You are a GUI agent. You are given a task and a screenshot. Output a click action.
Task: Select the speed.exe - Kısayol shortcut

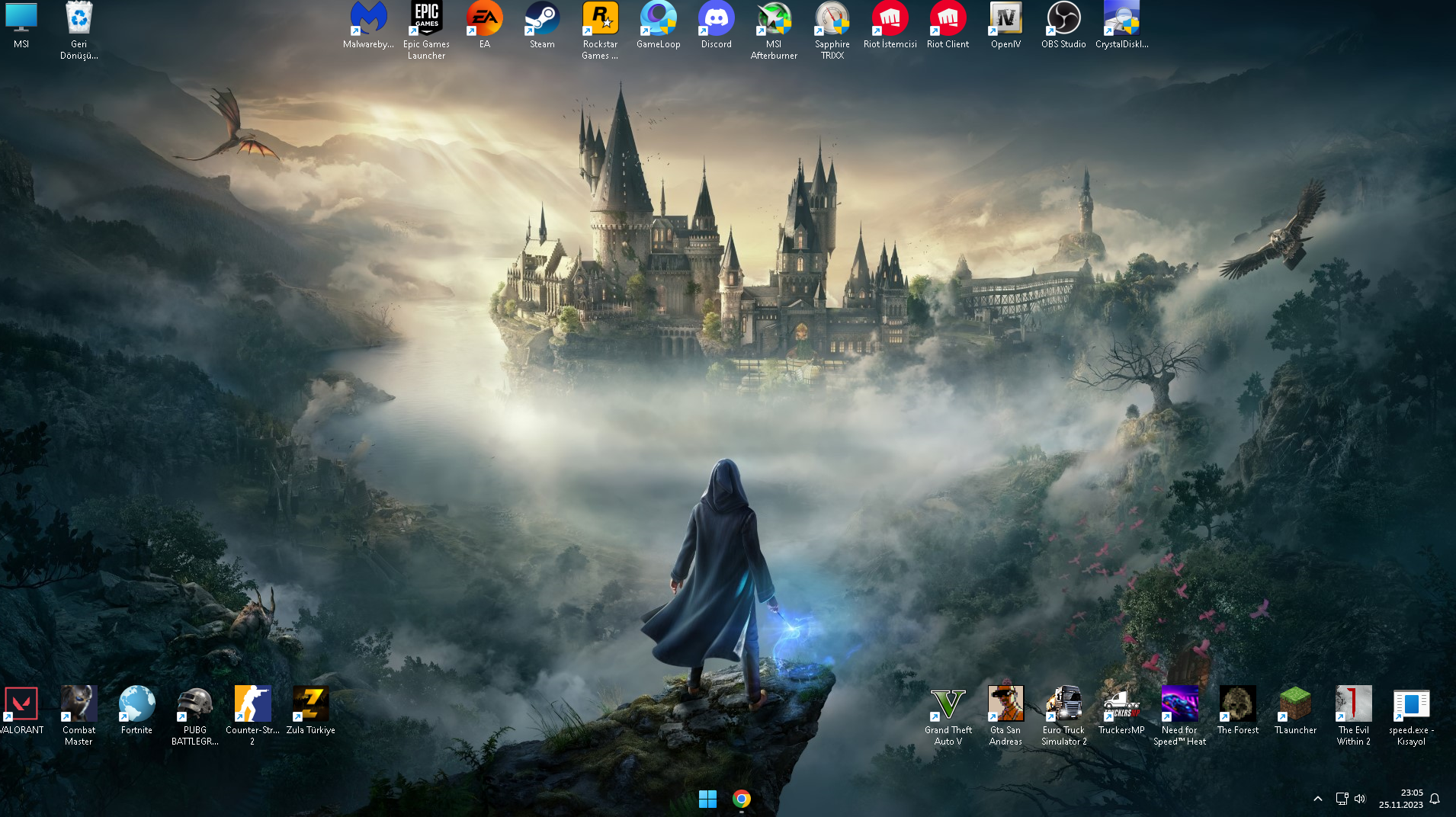pyautogui.click(x=1412, y=716)
